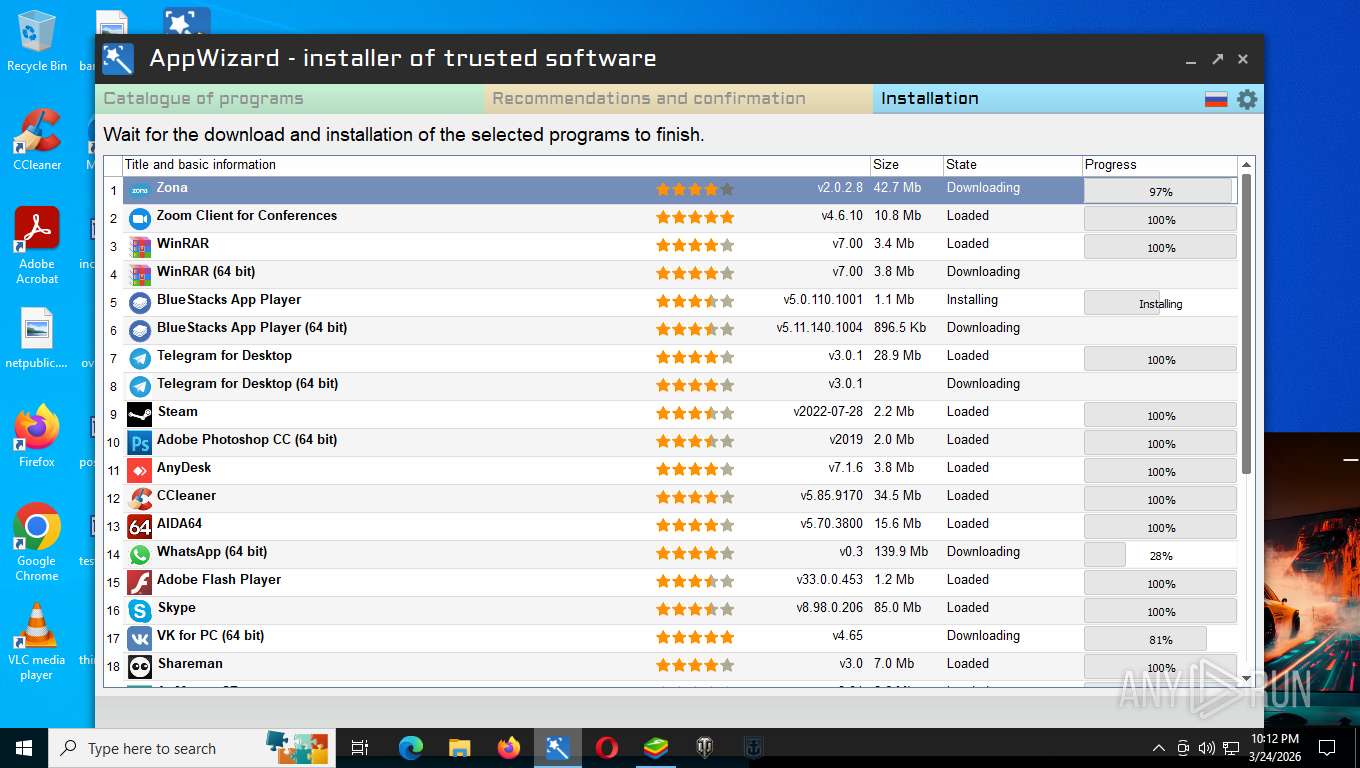
Task: Click the WhatsApp 28% progress bar
Action: tap(1160, 555)
